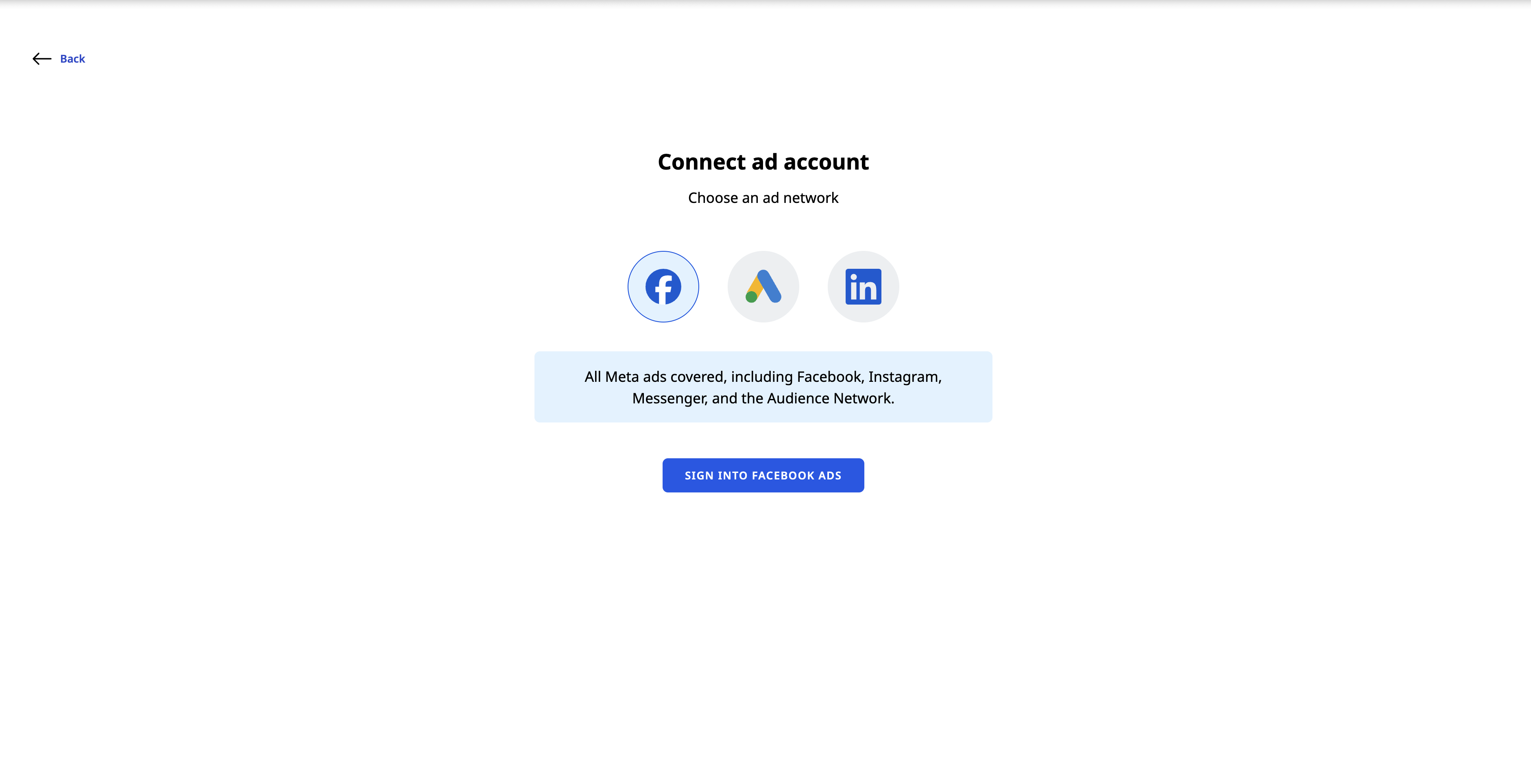
Task: Click the 'Messenger, and the Audience Network' line
Action: pos(763,398)
